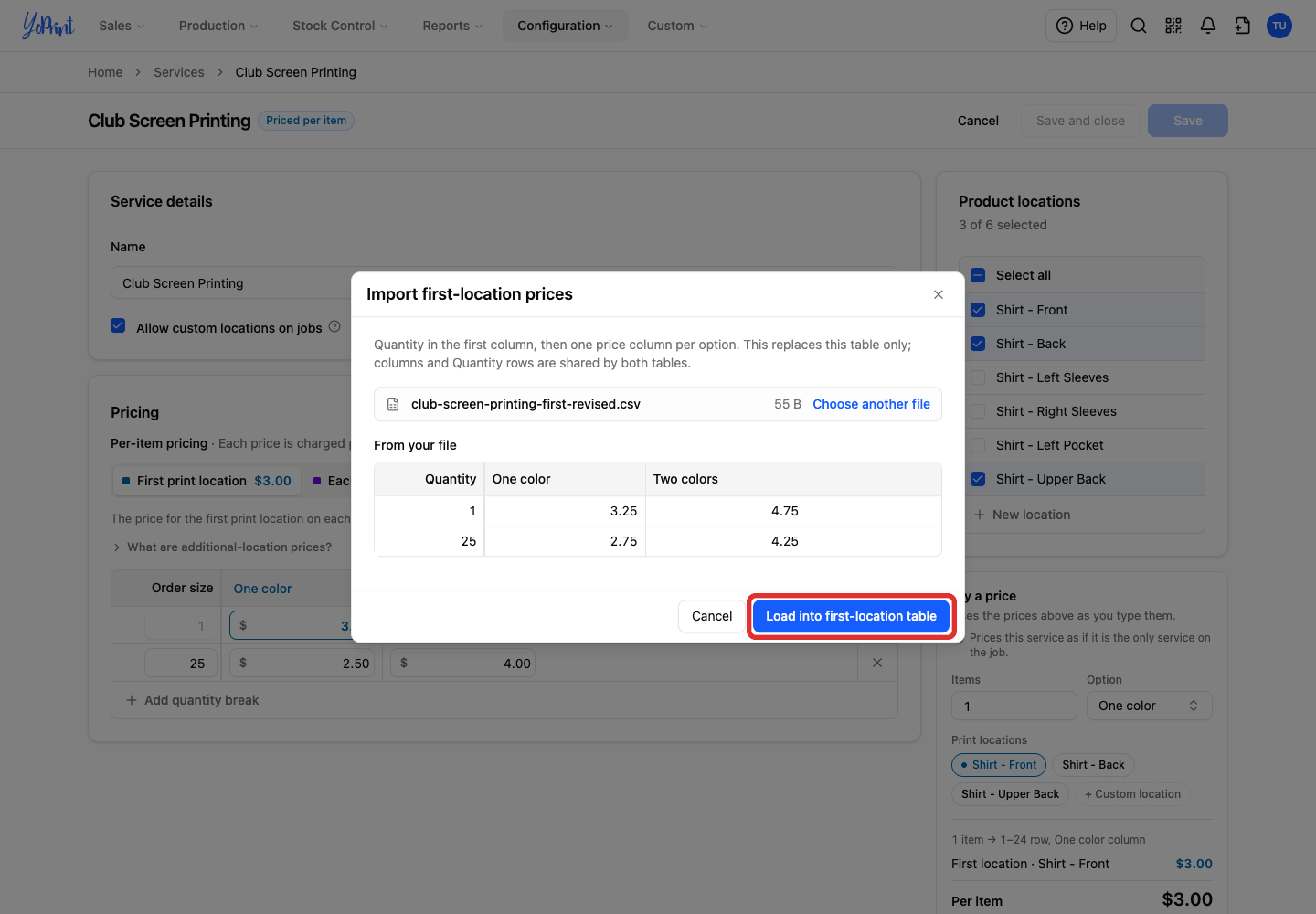Click the plus icon next to New location
1316x914 pixels.
click(x=980, y=515)
